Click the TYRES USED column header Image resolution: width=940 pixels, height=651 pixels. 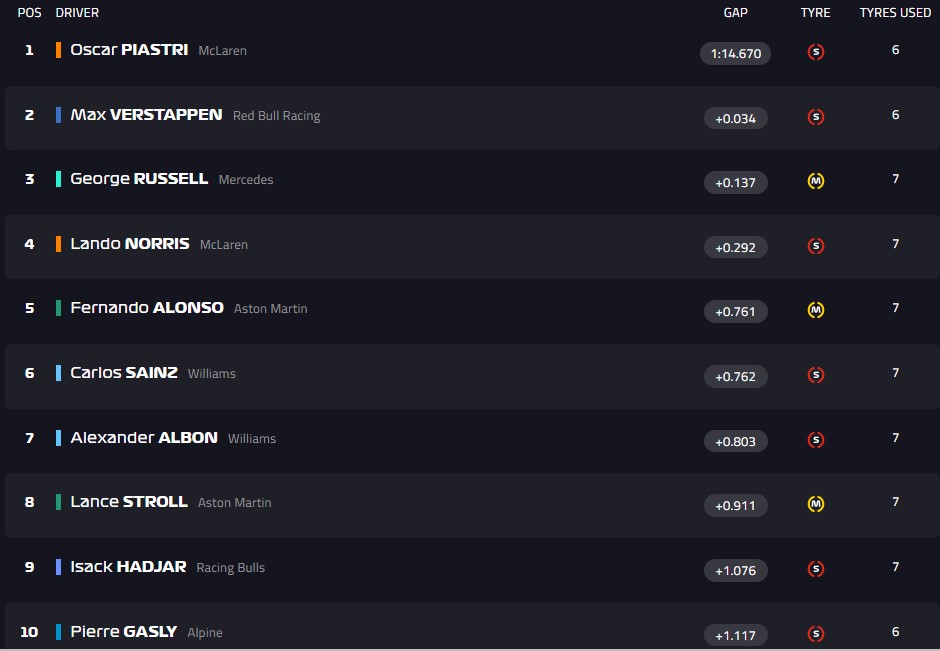pos(895,13)
